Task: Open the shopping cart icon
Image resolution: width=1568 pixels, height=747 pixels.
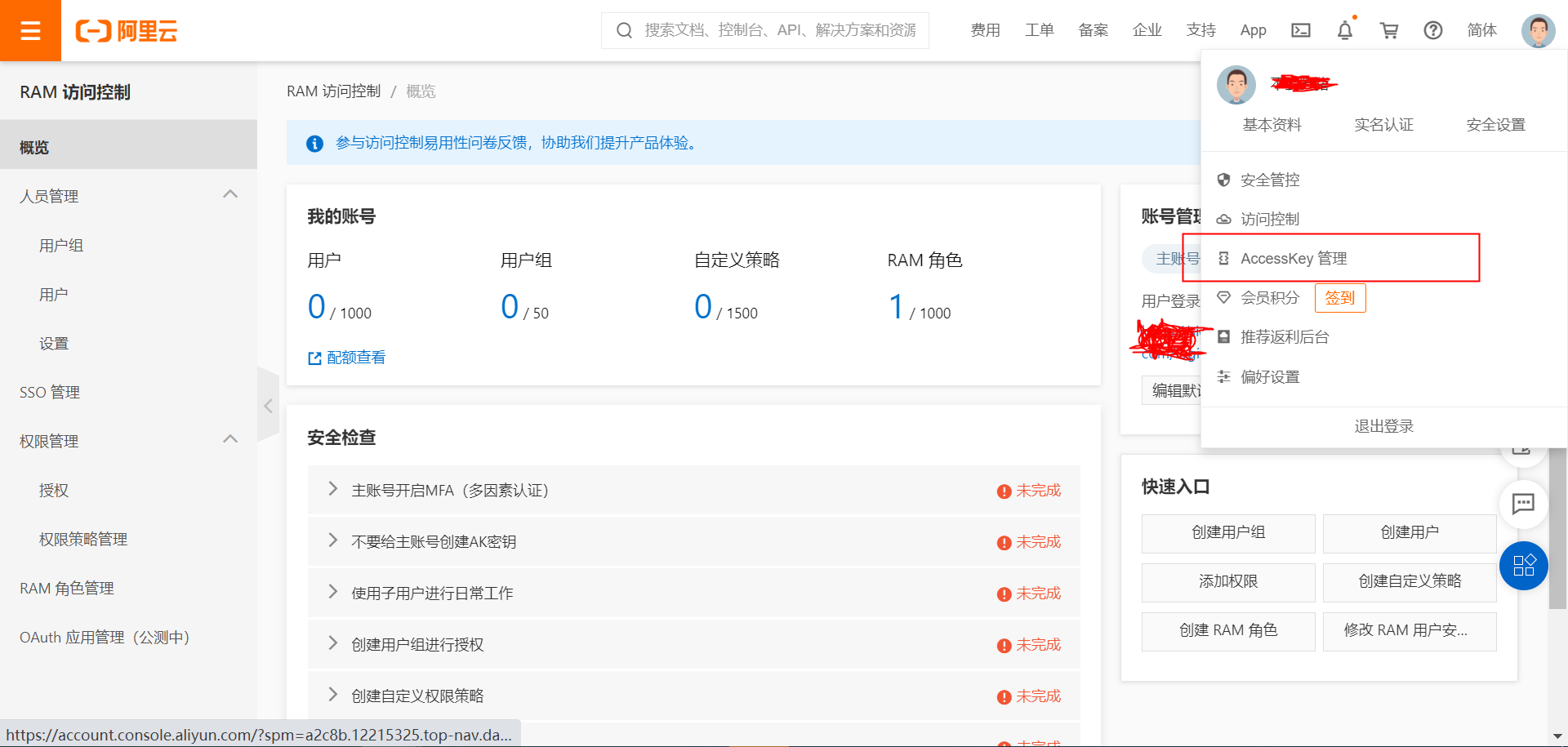Action: click(x=1389, y=30)
